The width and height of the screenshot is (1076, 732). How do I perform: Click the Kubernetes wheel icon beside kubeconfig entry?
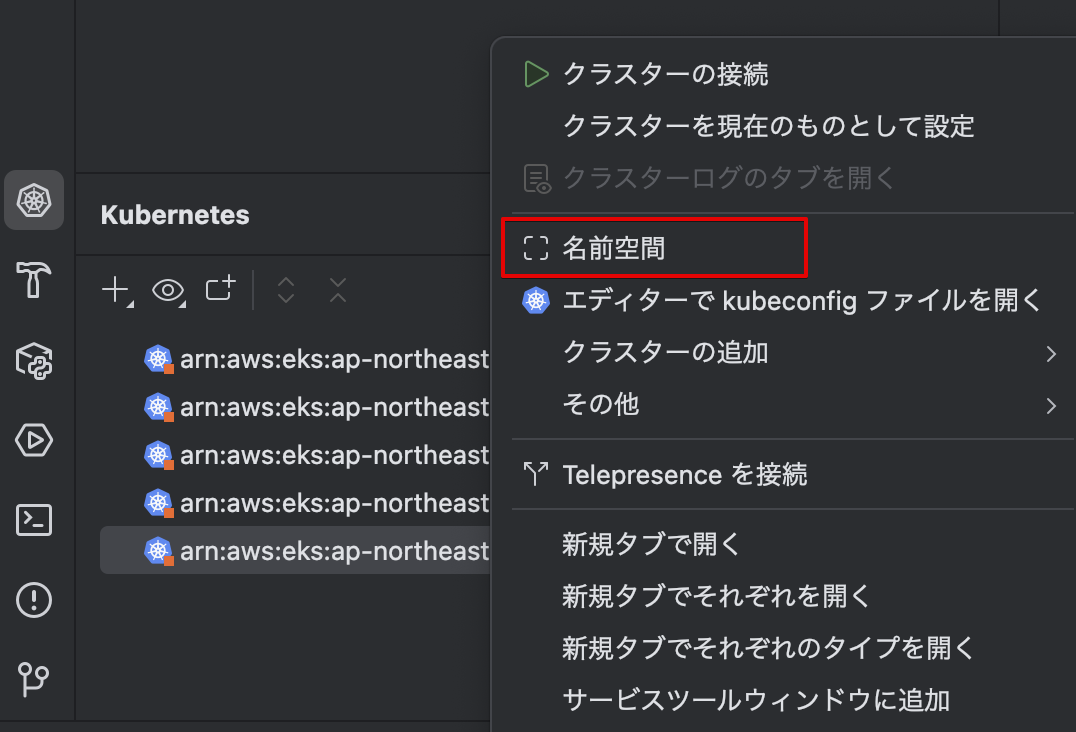click(536, 300)
